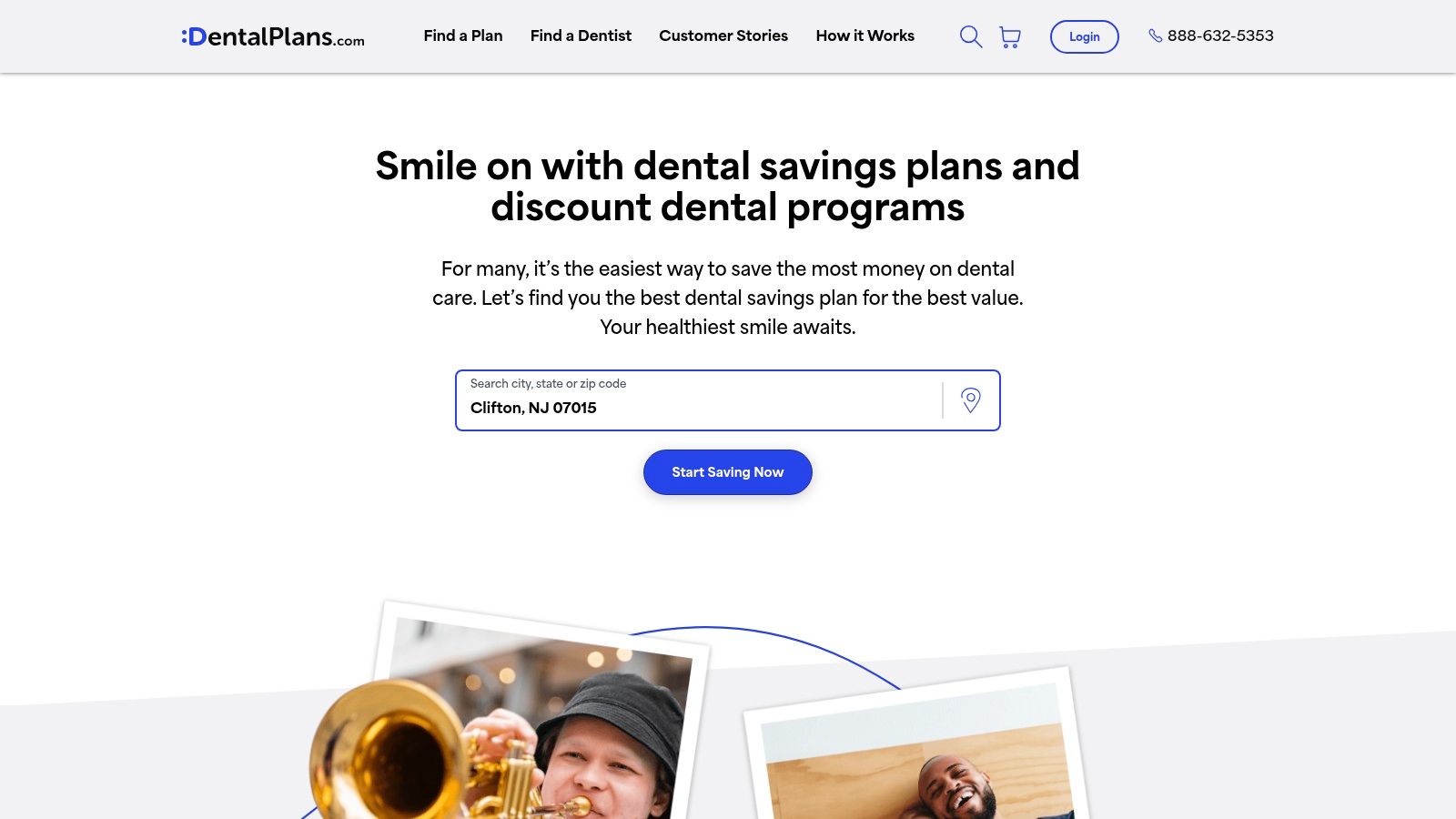Open the Find a Plan menu

point(463,35)
